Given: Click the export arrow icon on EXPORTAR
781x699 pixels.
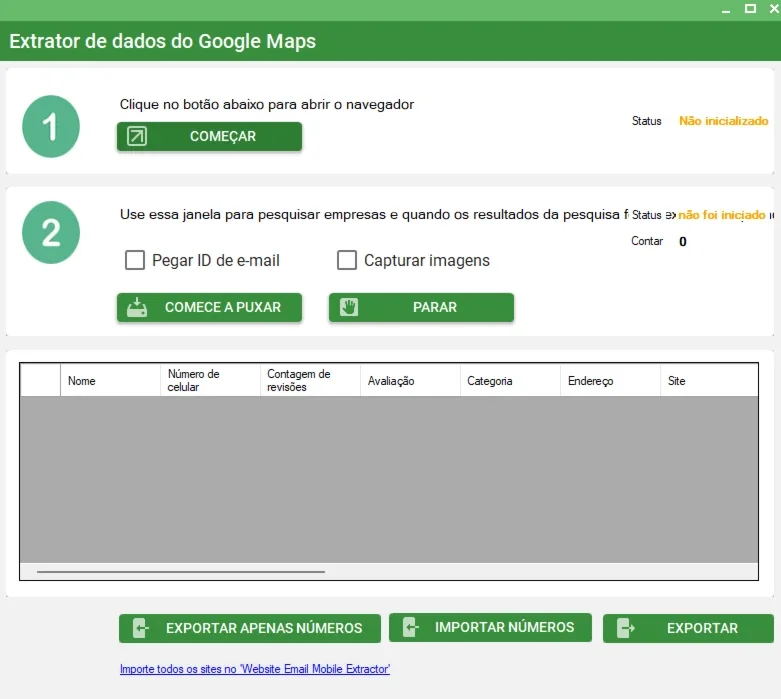Looking at the screenshot, I should point(626,628).
